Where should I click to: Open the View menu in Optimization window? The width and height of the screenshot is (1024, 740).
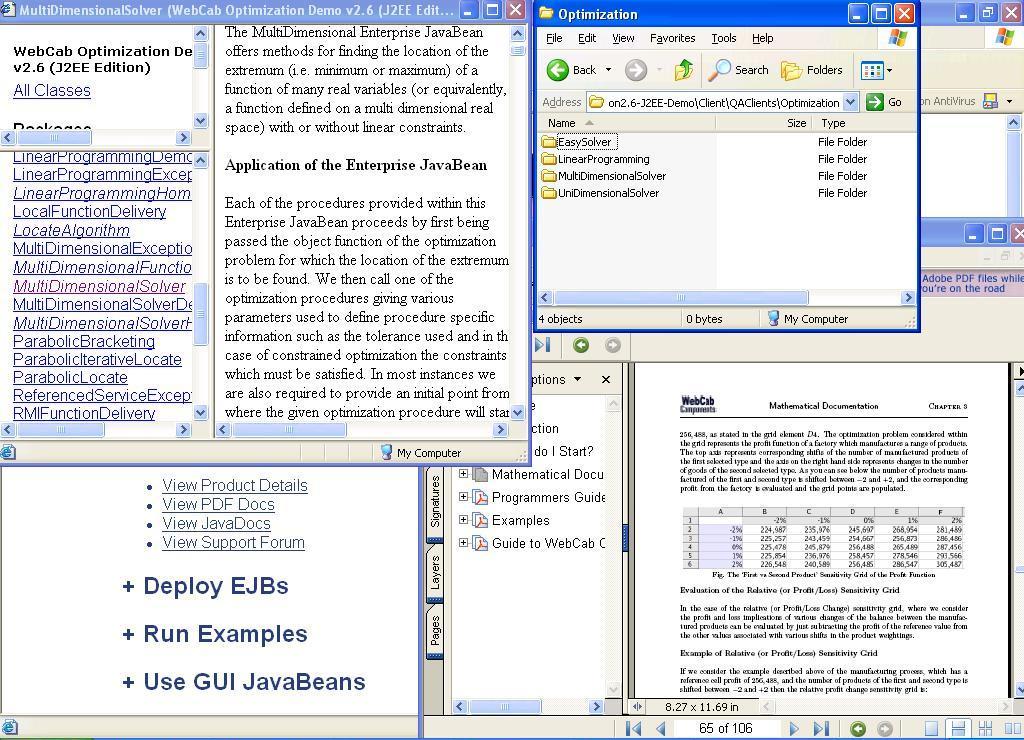pyautogui.click(x=623, y=39)
